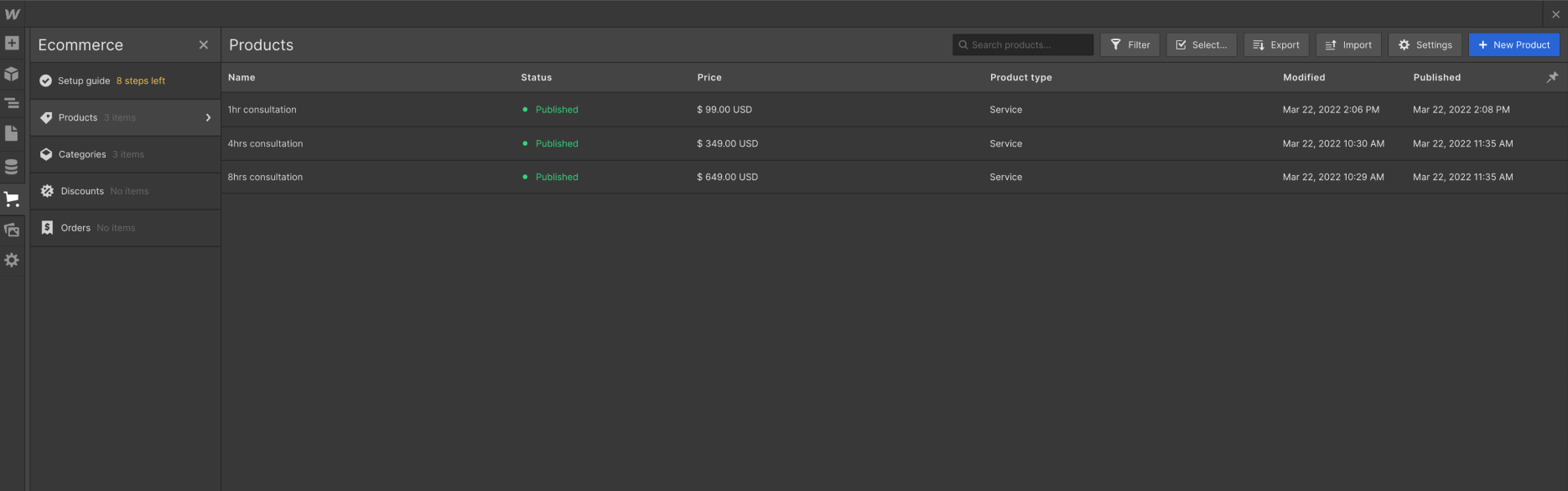Viewport: 1568px width, 491px height.
Task: Open the site Settings gear in sidebar
Action: tap(12, 261)
